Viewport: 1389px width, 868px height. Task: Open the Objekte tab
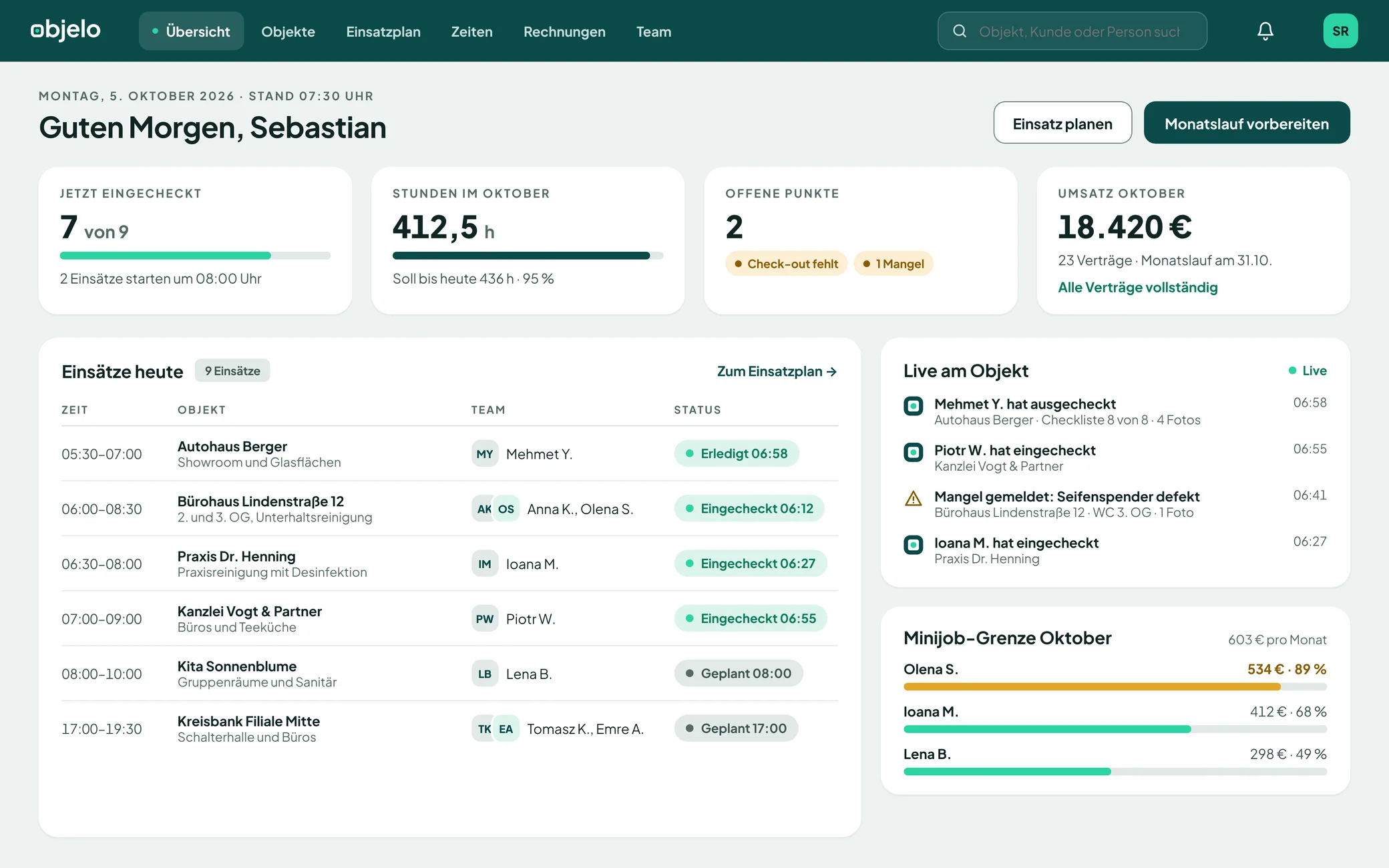(x=288, y=31)
